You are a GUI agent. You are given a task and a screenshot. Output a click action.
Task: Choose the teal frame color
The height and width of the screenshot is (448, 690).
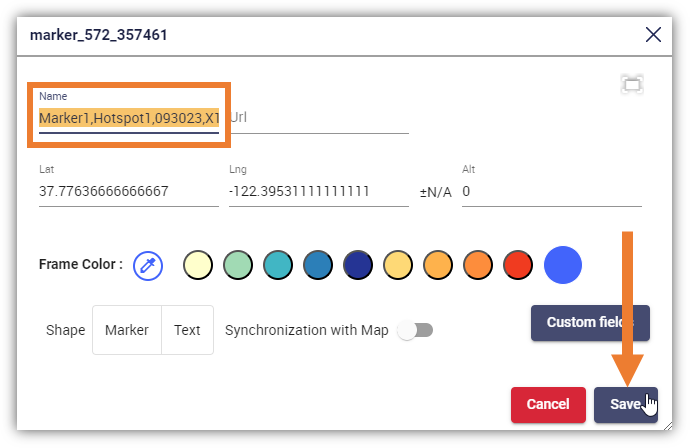click(x=278, y=265)
